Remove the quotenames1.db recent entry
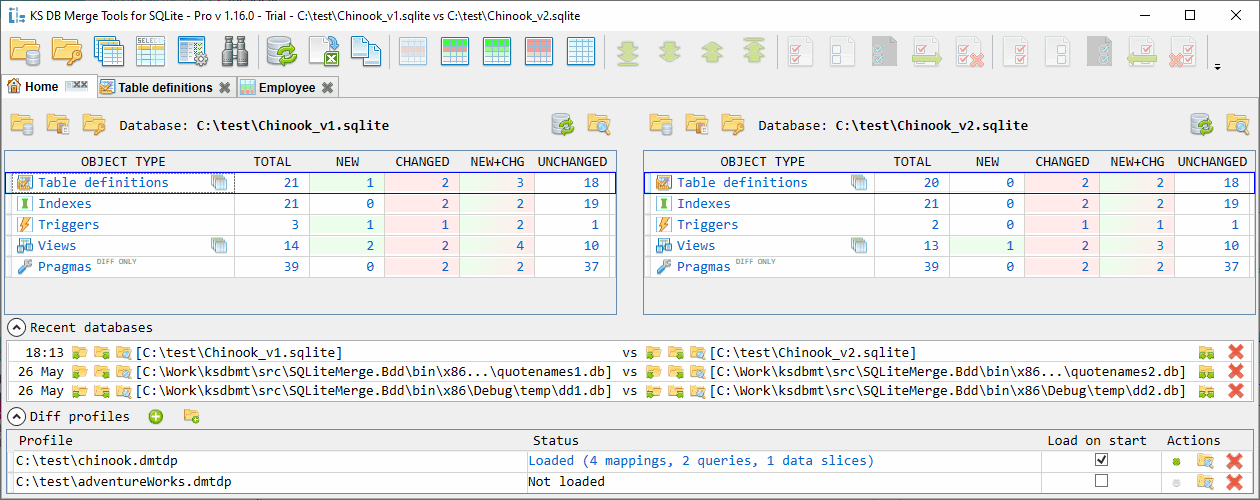1260x500 pixels. (x=1235, y=371)
